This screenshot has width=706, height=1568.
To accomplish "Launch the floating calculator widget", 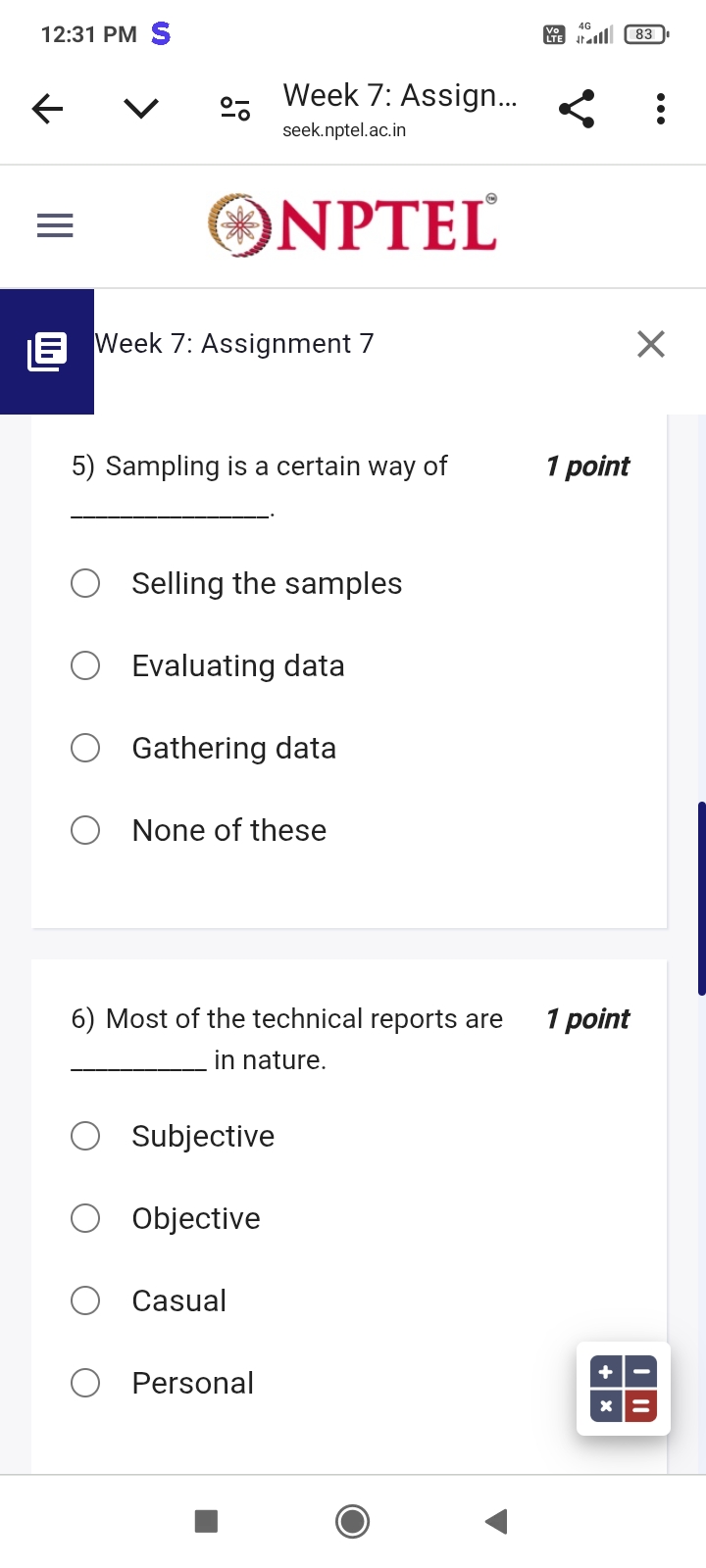I will (624, 1389).
